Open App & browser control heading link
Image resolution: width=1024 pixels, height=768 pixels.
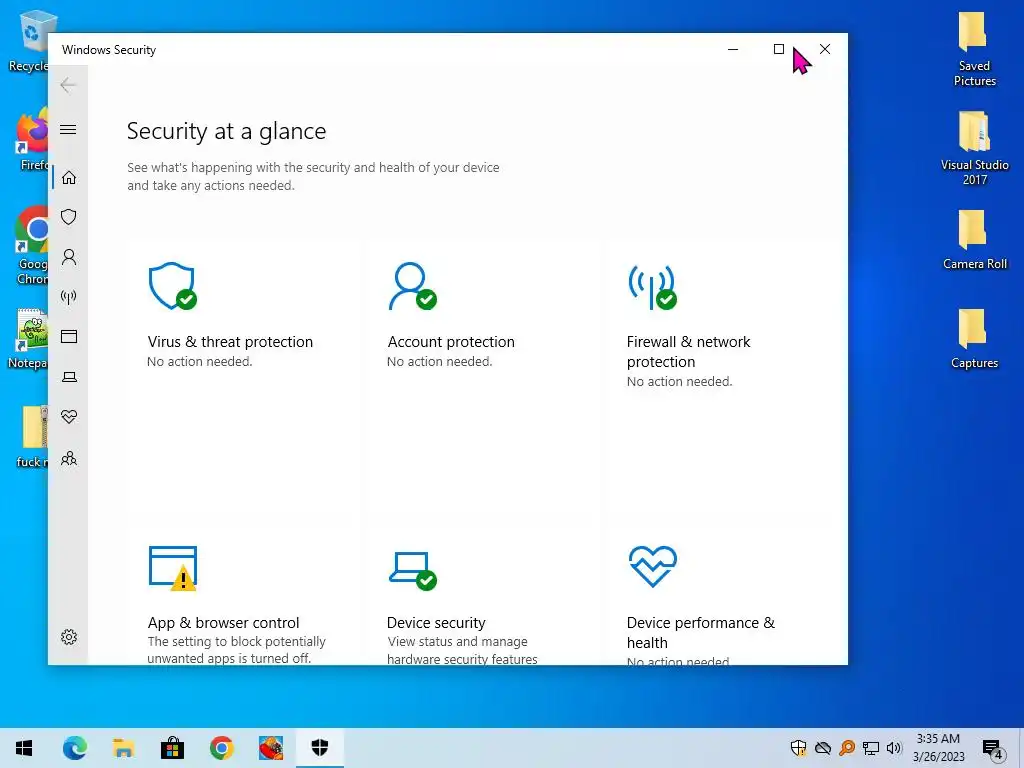pos(223,622)
